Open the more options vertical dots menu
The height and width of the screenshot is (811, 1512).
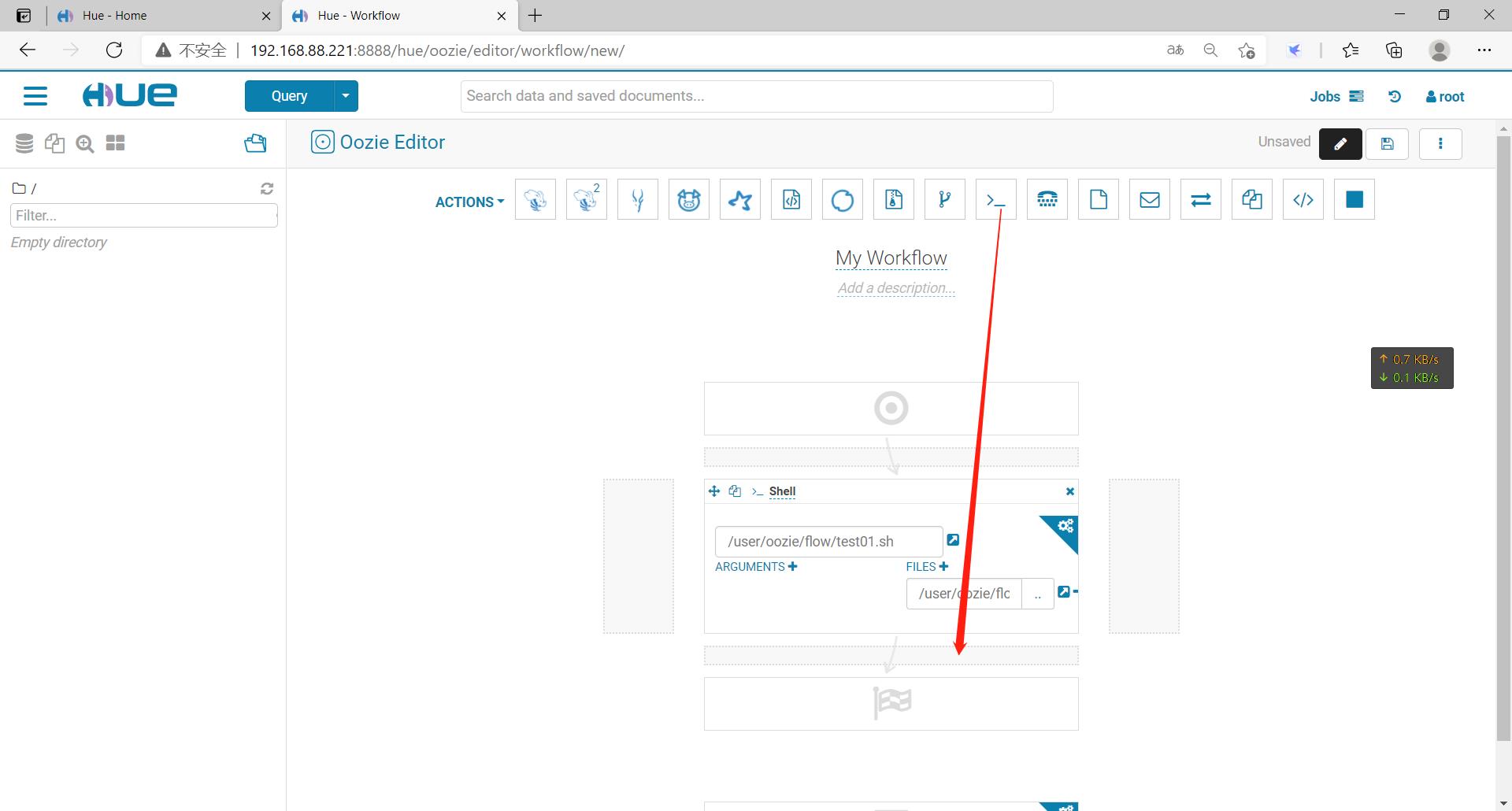pos(1440,143)
